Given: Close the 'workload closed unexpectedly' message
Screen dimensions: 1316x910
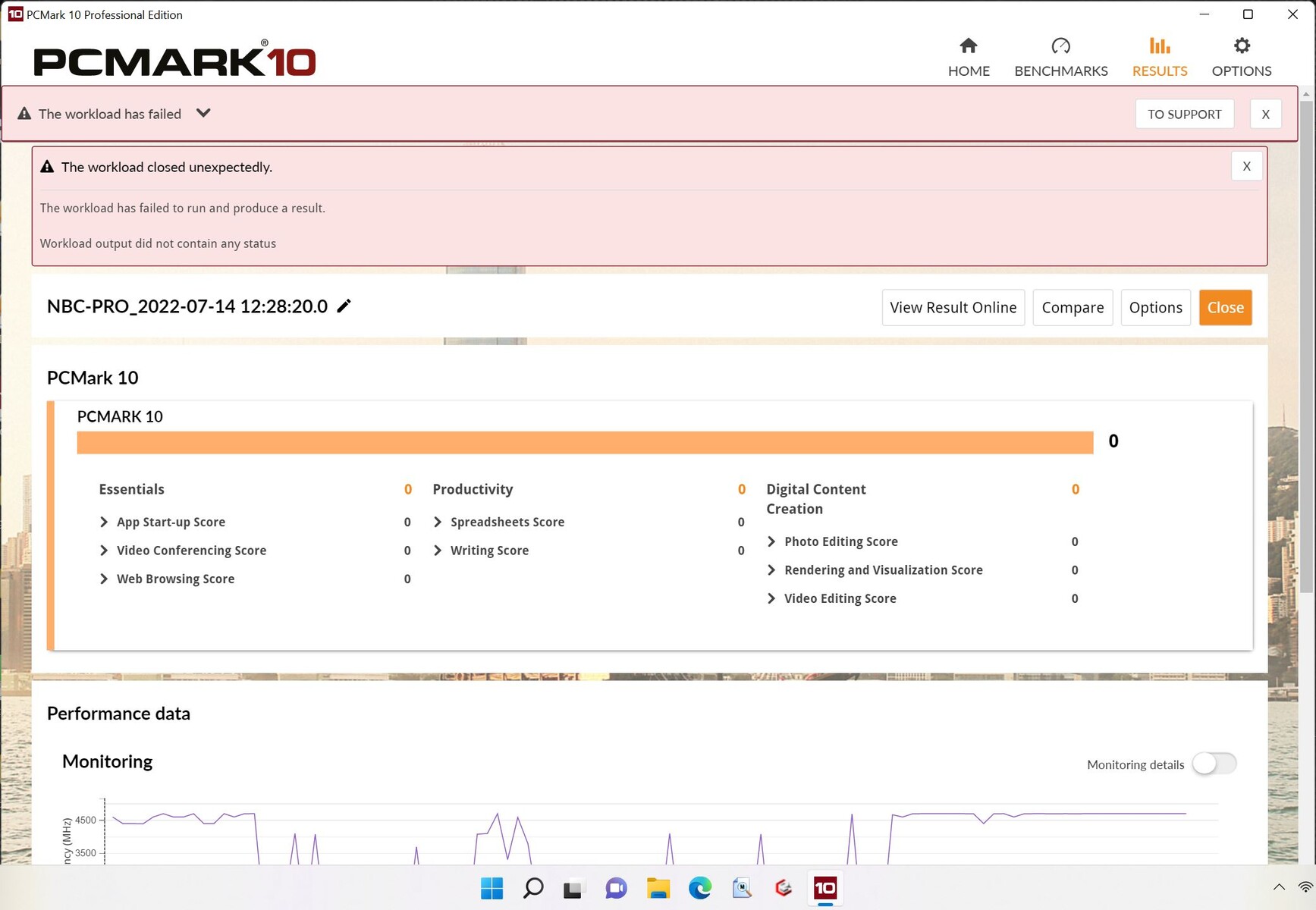Looking at the screenshot, I should pyautogui.click(x=1246, y=166).
